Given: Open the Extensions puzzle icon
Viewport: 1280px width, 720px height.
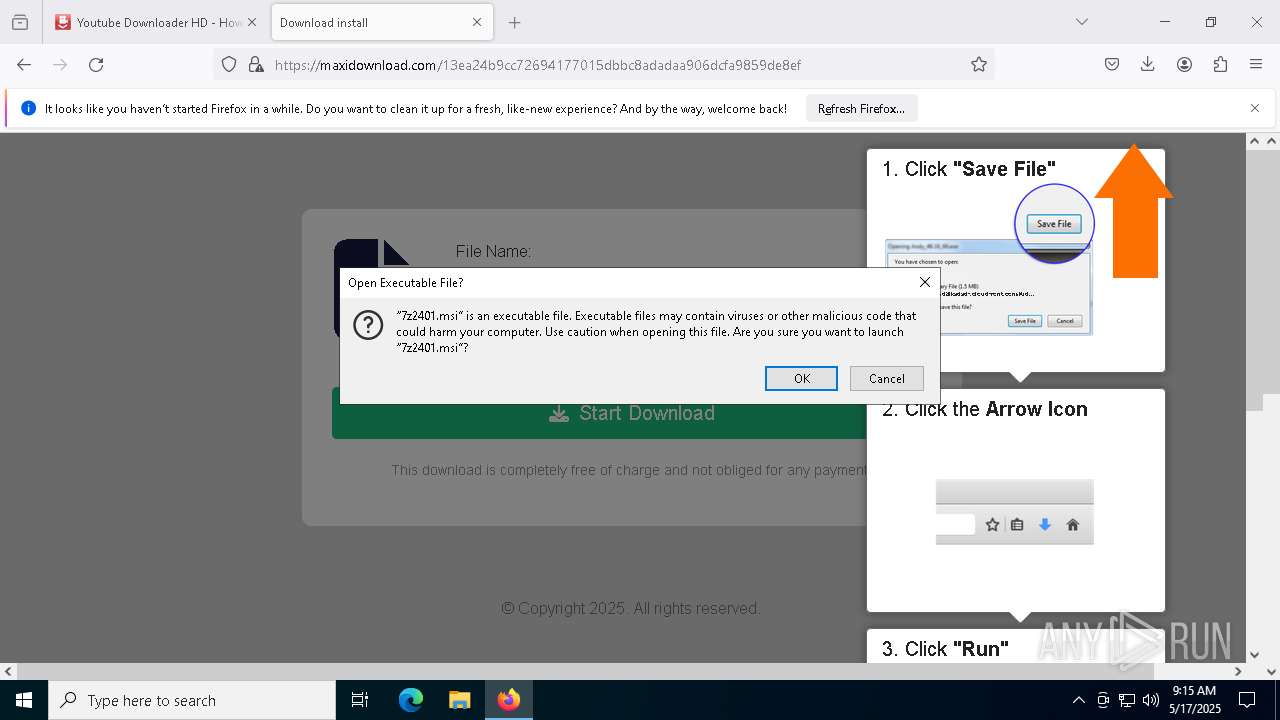Looking at the screenshot, I should click(x=1220, y=64).
